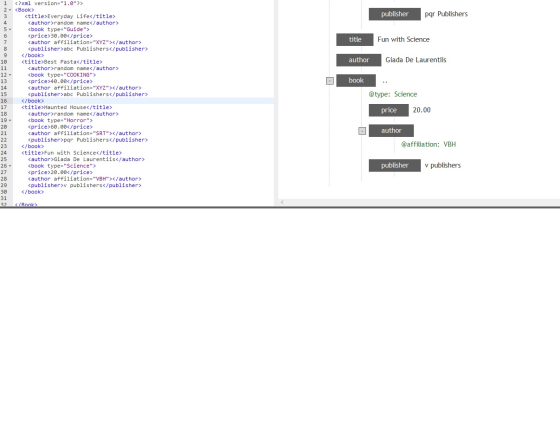The height and width of the screenshot is (441, 560).
Task: Select the publisher node for v publishers
Action: point(395,165)
